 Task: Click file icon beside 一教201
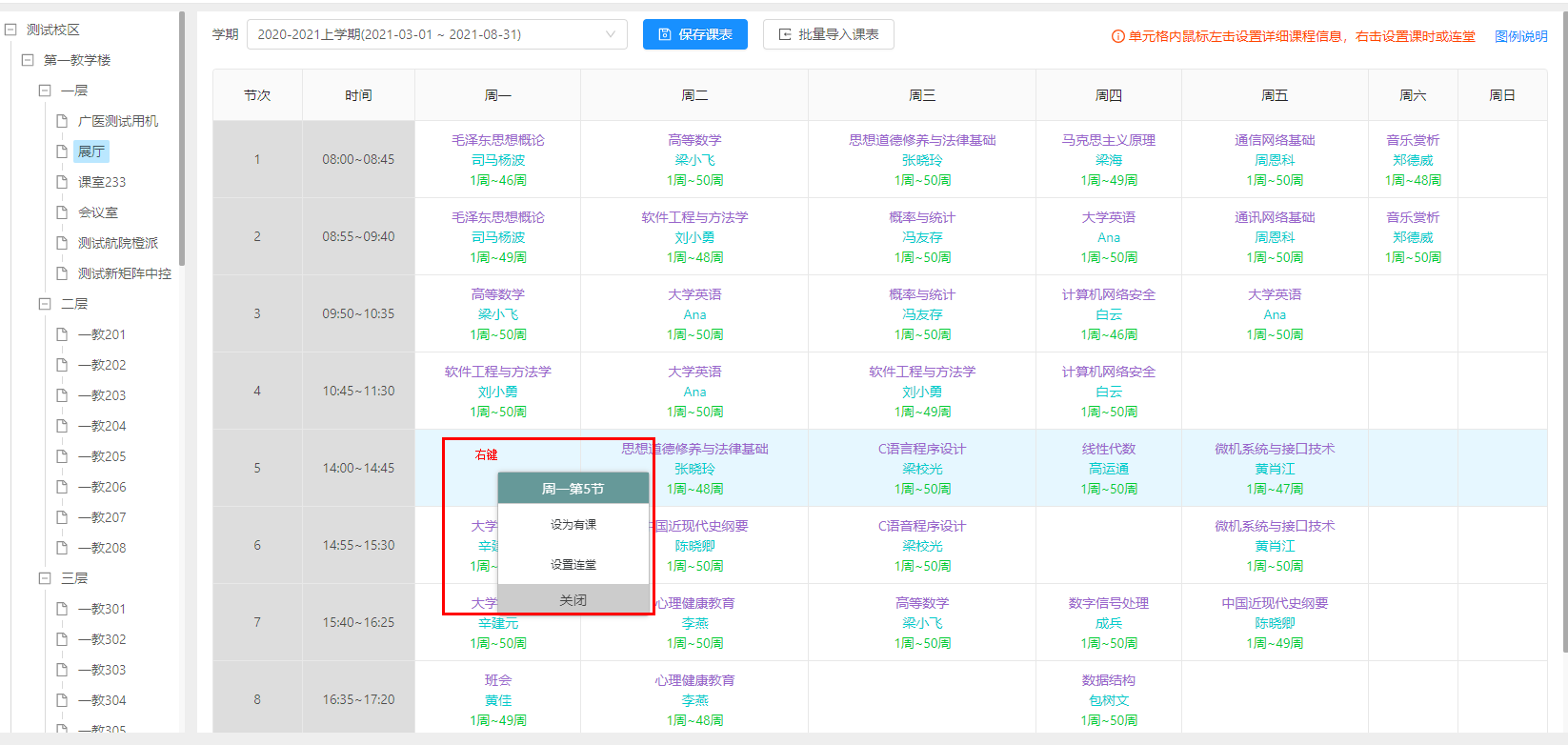(x=62, y=334)
